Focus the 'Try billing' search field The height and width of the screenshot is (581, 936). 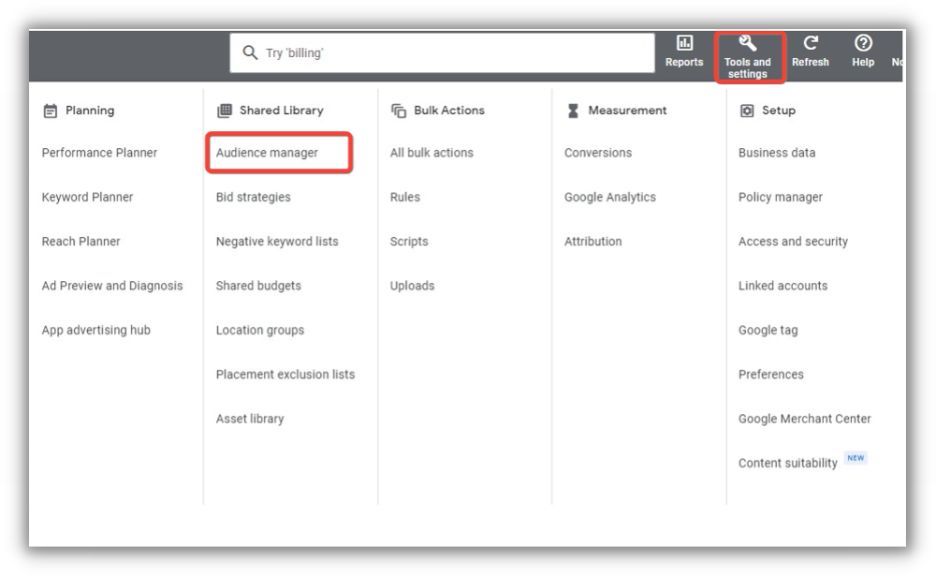(442, 53)
